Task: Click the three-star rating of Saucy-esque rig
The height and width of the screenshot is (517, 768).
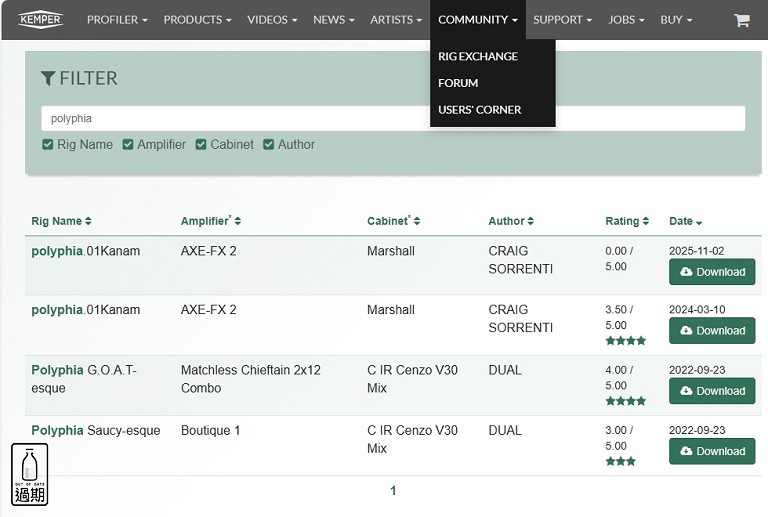Action: pyautogui.click(x=621, y=461)
